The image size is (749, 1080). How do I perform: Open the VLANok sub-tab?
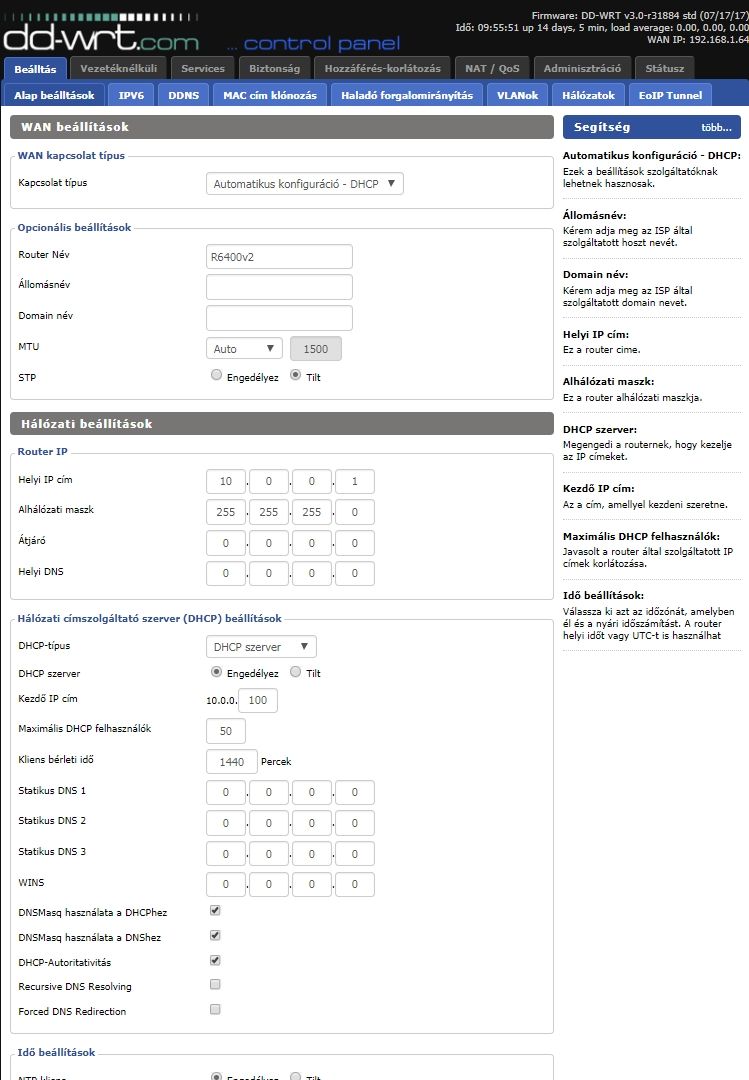coord(517,95)
